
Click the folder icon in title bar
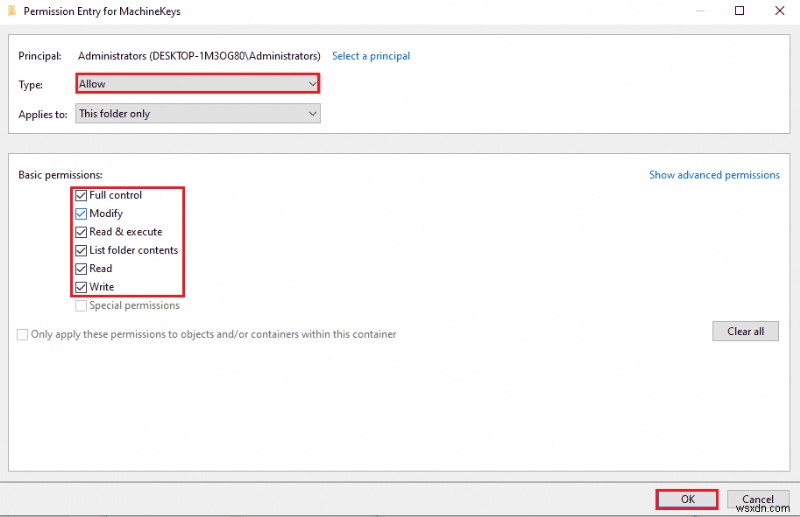12,11
